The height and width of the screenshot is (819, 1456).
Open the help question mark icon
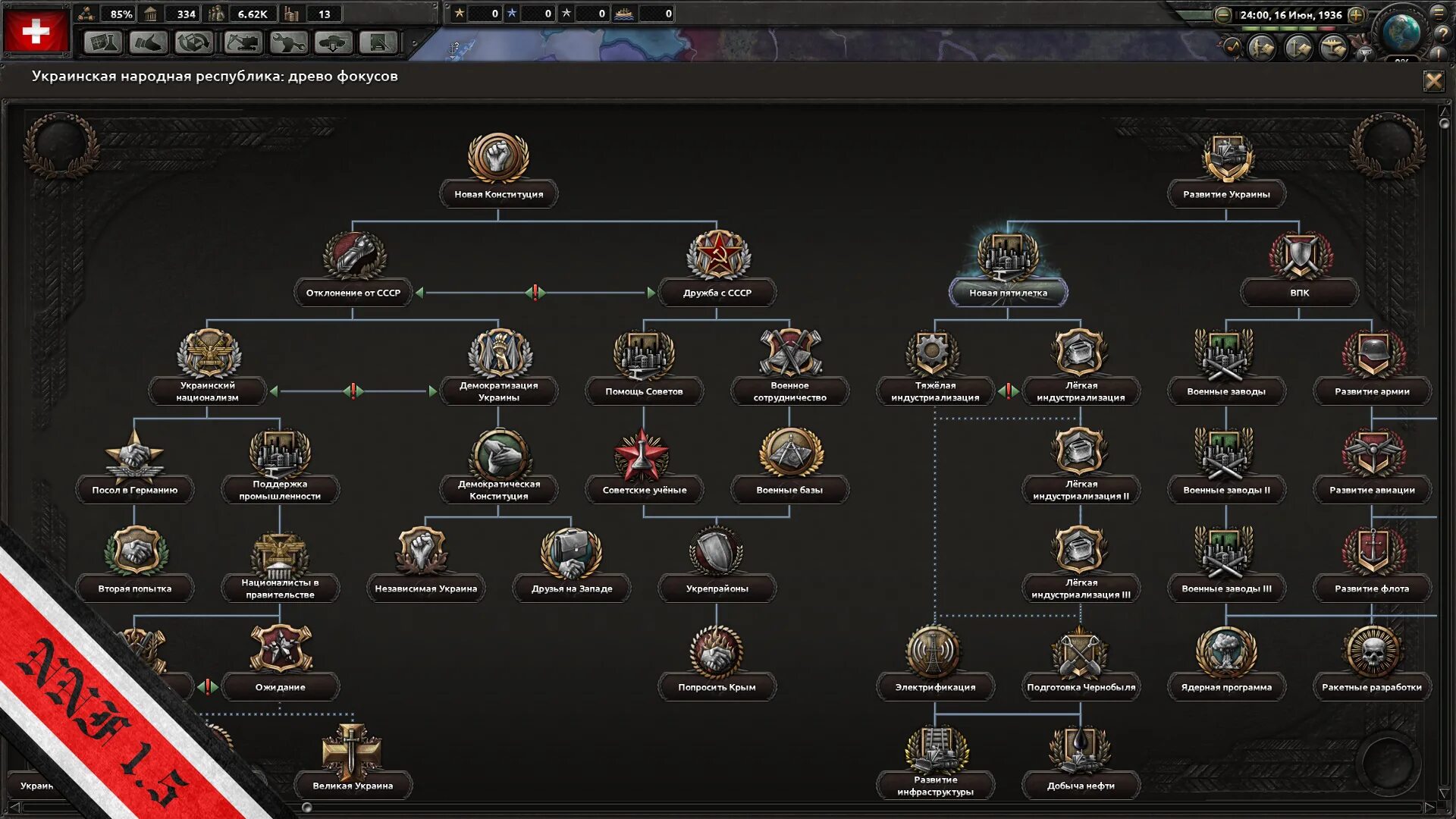(1442, 34)
